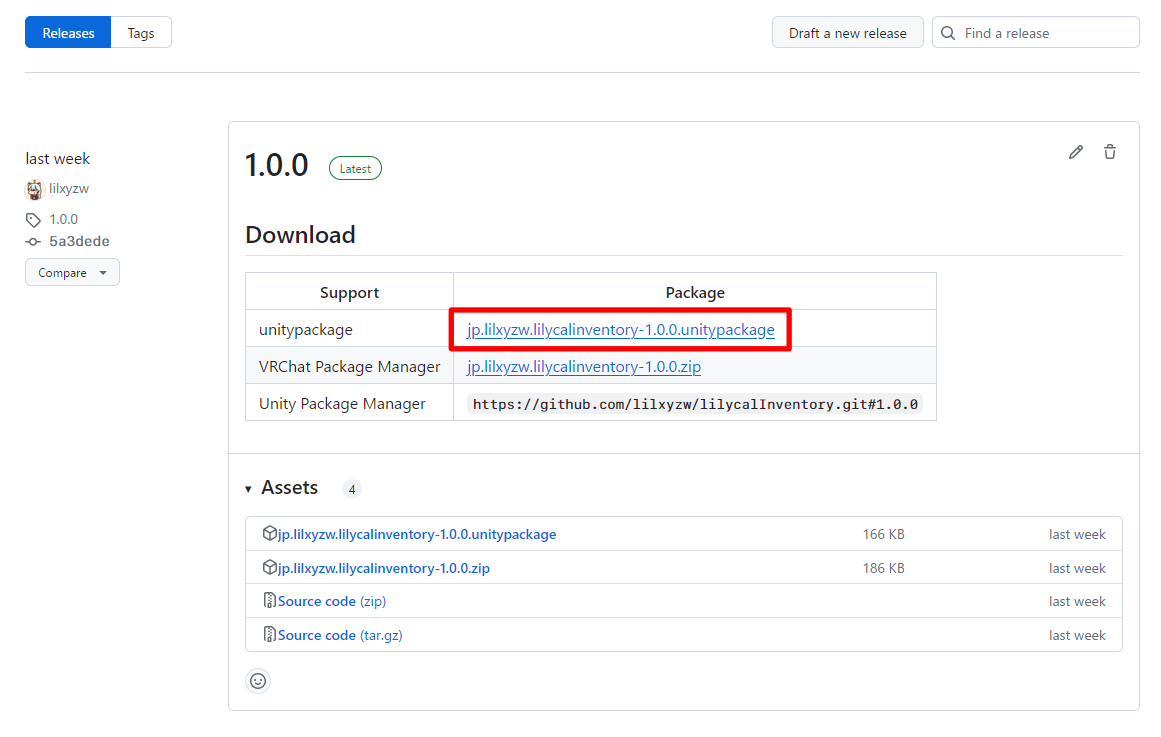Click the tag icon beside 1.0.0

34,220
